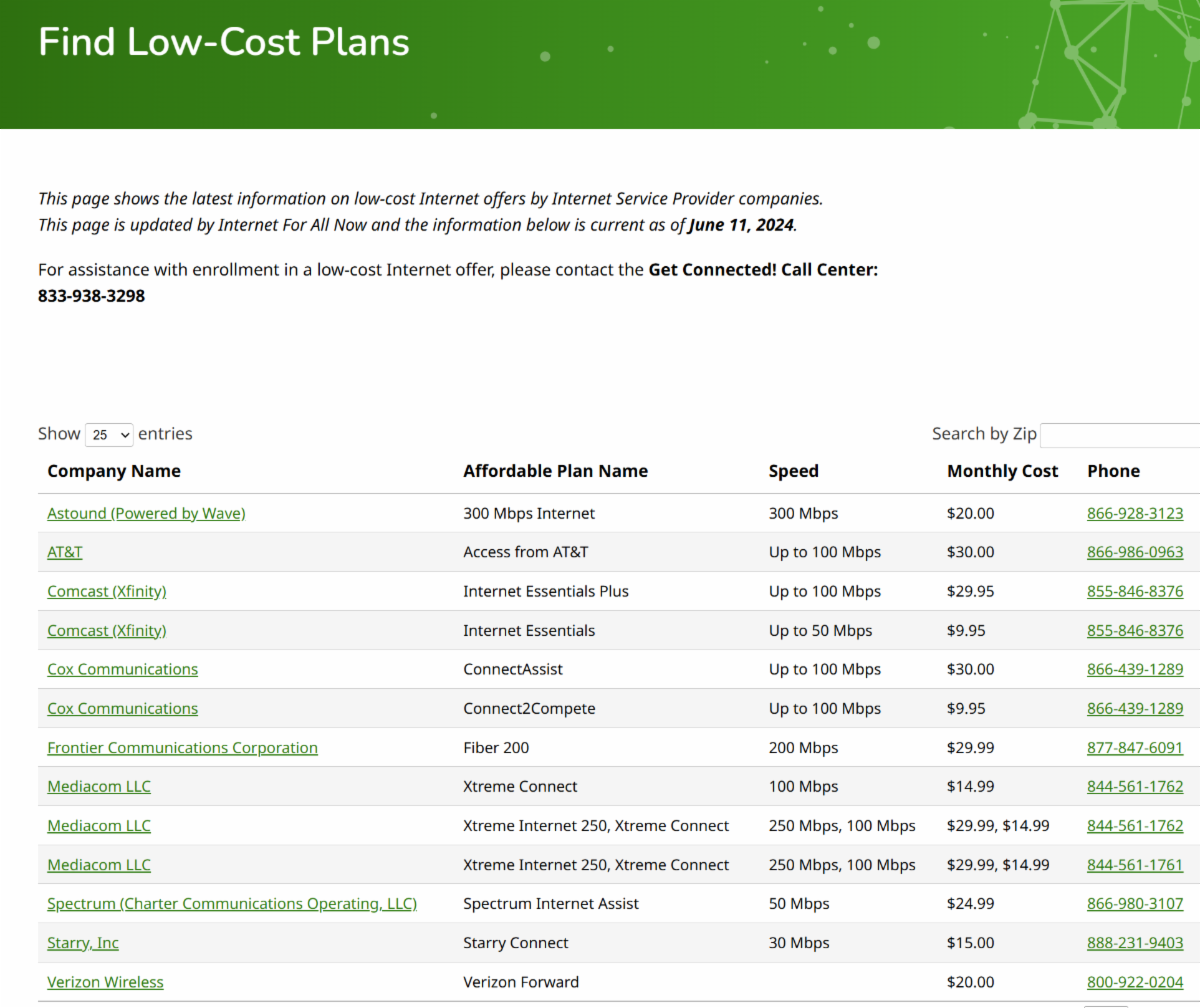Click the Speed column header

[793, 471]
